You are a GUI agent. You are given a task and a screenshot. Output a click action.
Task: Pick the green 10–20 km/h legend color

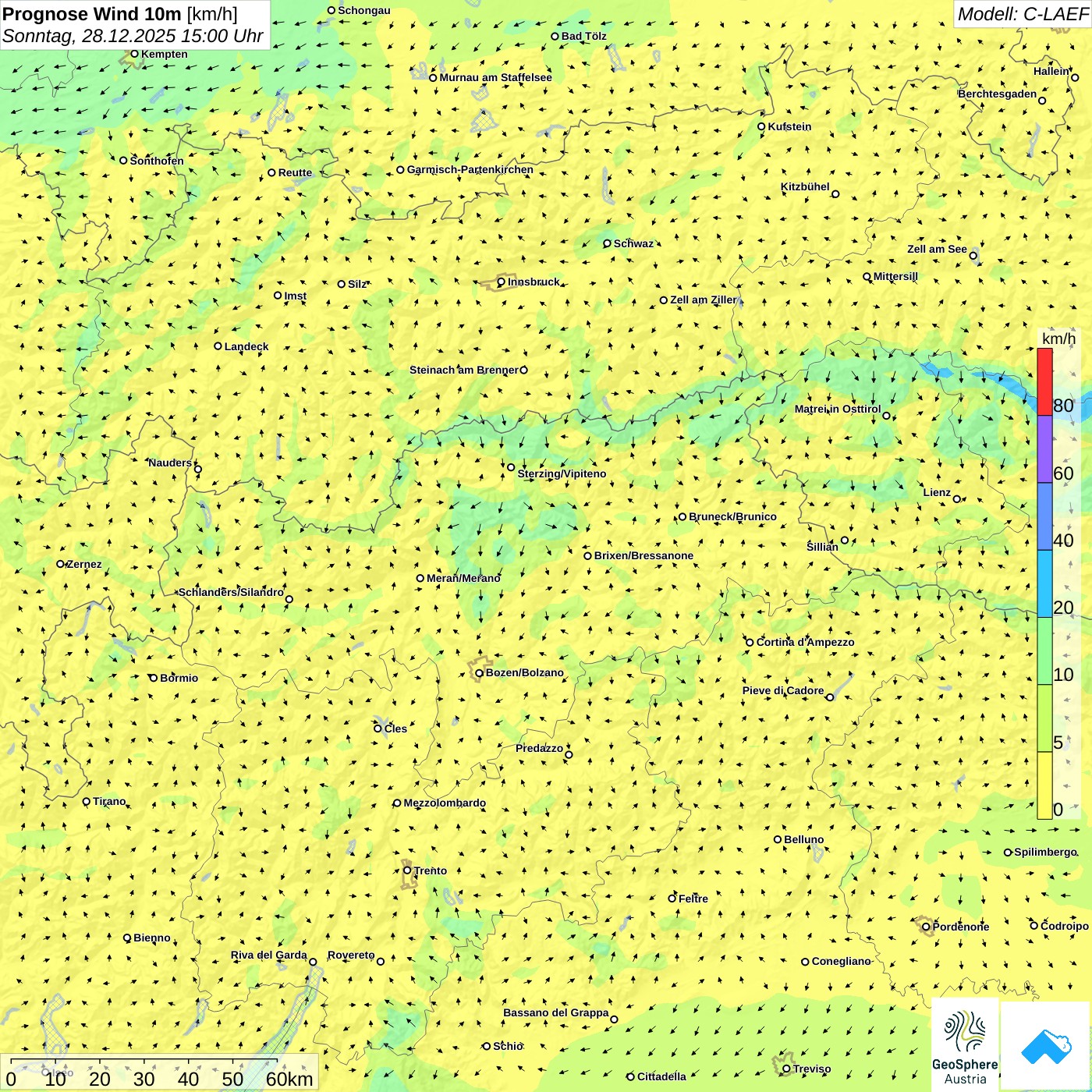coord(1044,651)
